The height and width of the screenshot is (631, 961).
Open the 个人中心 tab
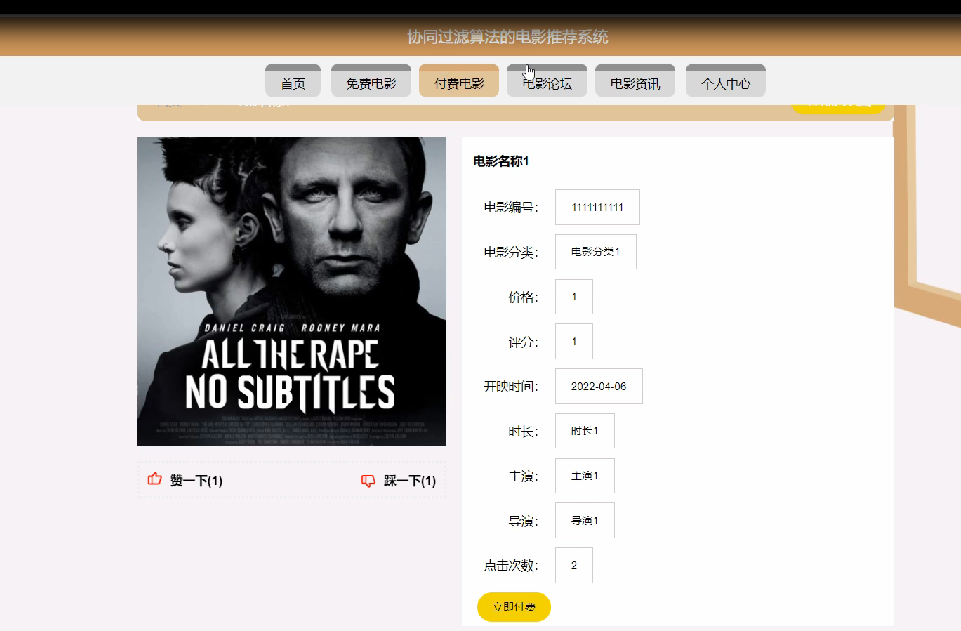pyautogui.click(x=726, y=81)
